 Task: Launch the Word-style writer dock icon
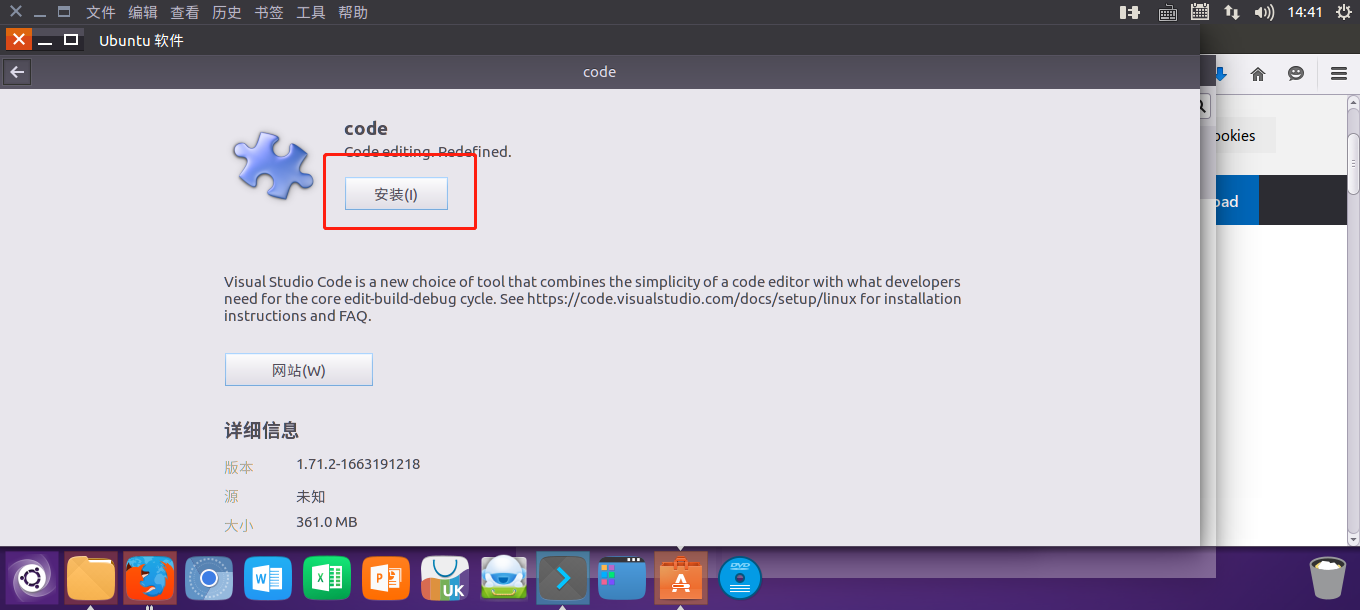click(x=268, y=578)
